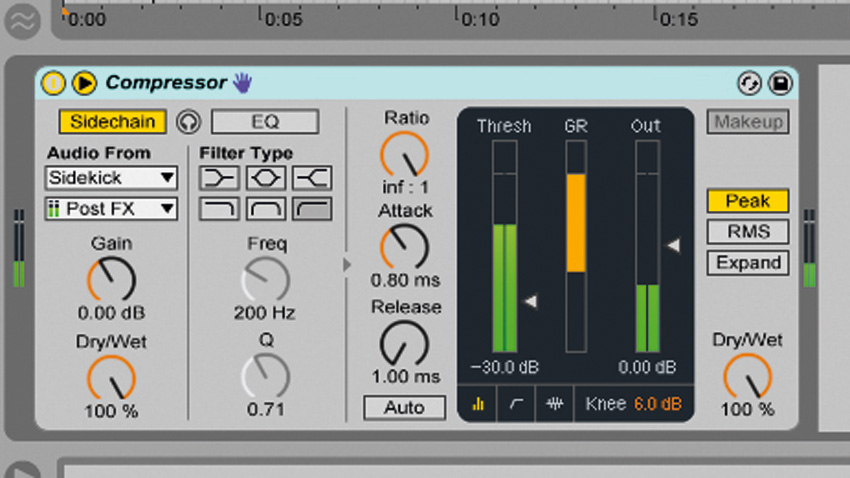Image resolution: width=850 pixels, height=478 pixels.
Task: Switch to collapsed bars display view
Action: pyautogui.click(x=478, y=404)
